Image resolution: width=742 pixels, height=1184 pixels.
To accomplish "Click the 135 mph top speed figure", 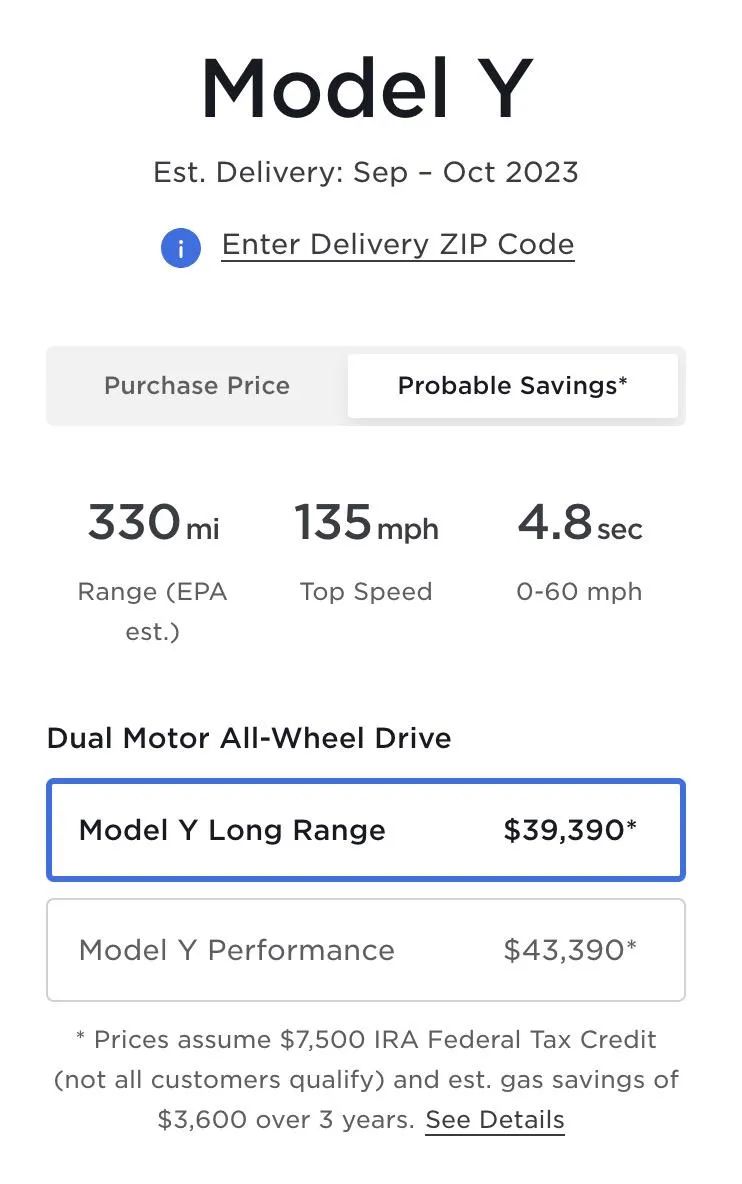I will (366, 523).
